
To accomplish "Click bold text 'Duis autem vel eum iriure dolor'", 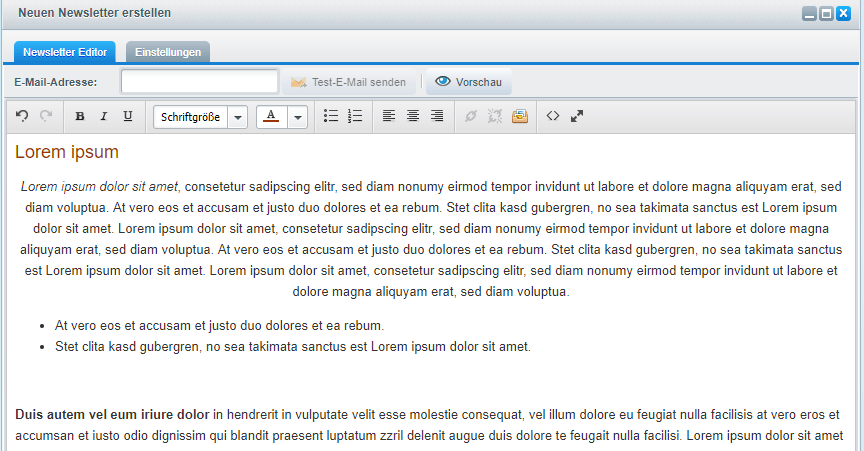I will click(x=112, y=415).
